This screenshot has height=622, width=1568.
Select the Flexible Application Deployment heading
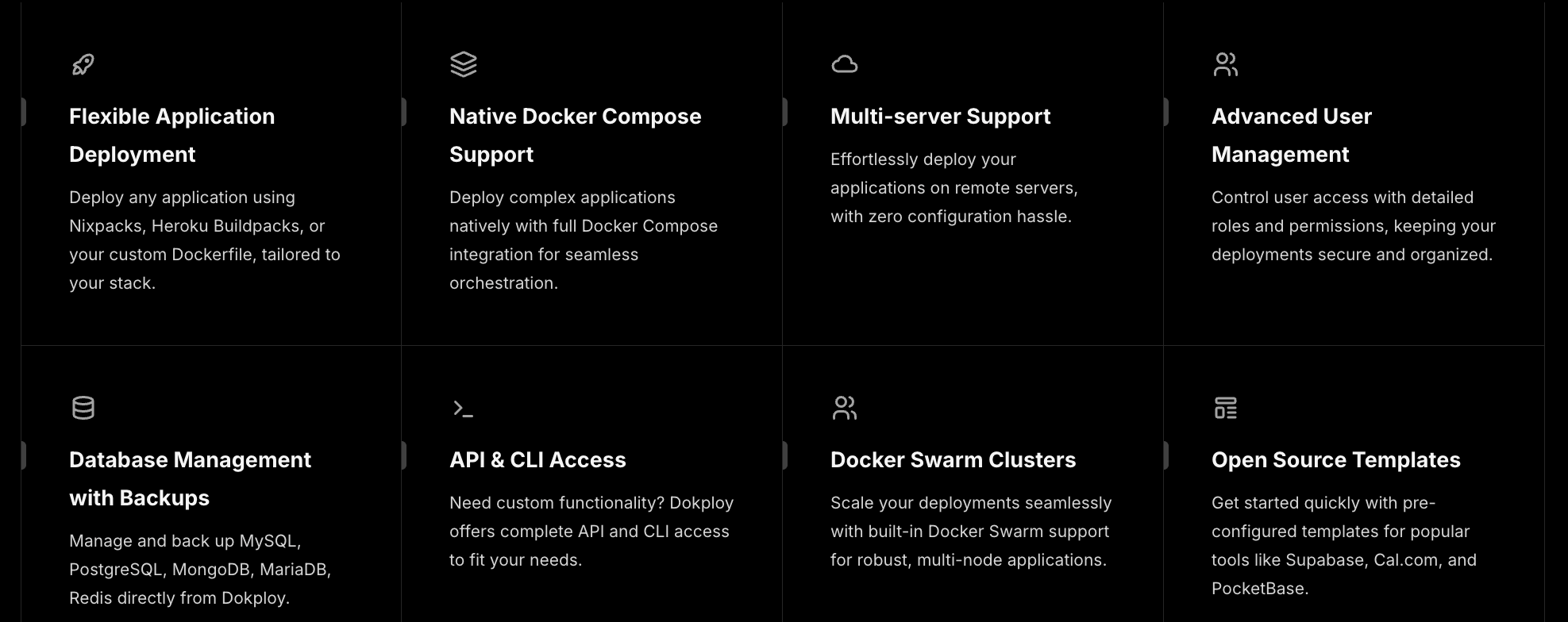tap(172, 135)
